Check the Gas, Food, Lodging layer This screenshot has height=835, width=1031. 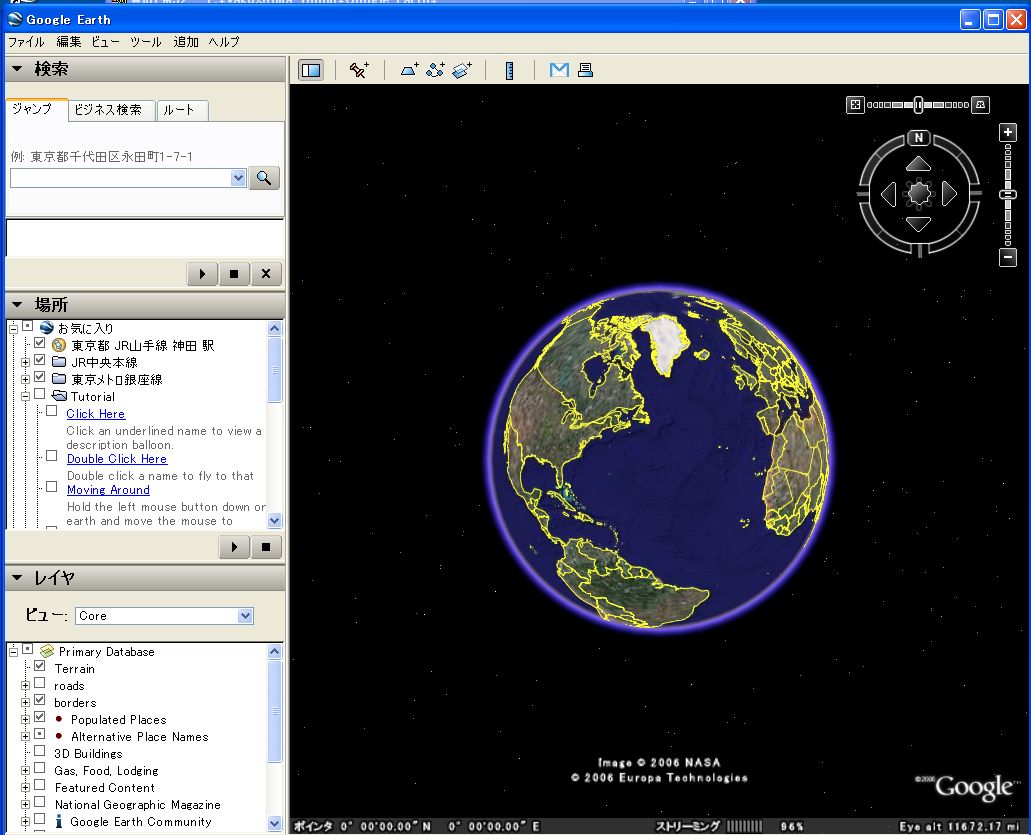coord(39,768)
